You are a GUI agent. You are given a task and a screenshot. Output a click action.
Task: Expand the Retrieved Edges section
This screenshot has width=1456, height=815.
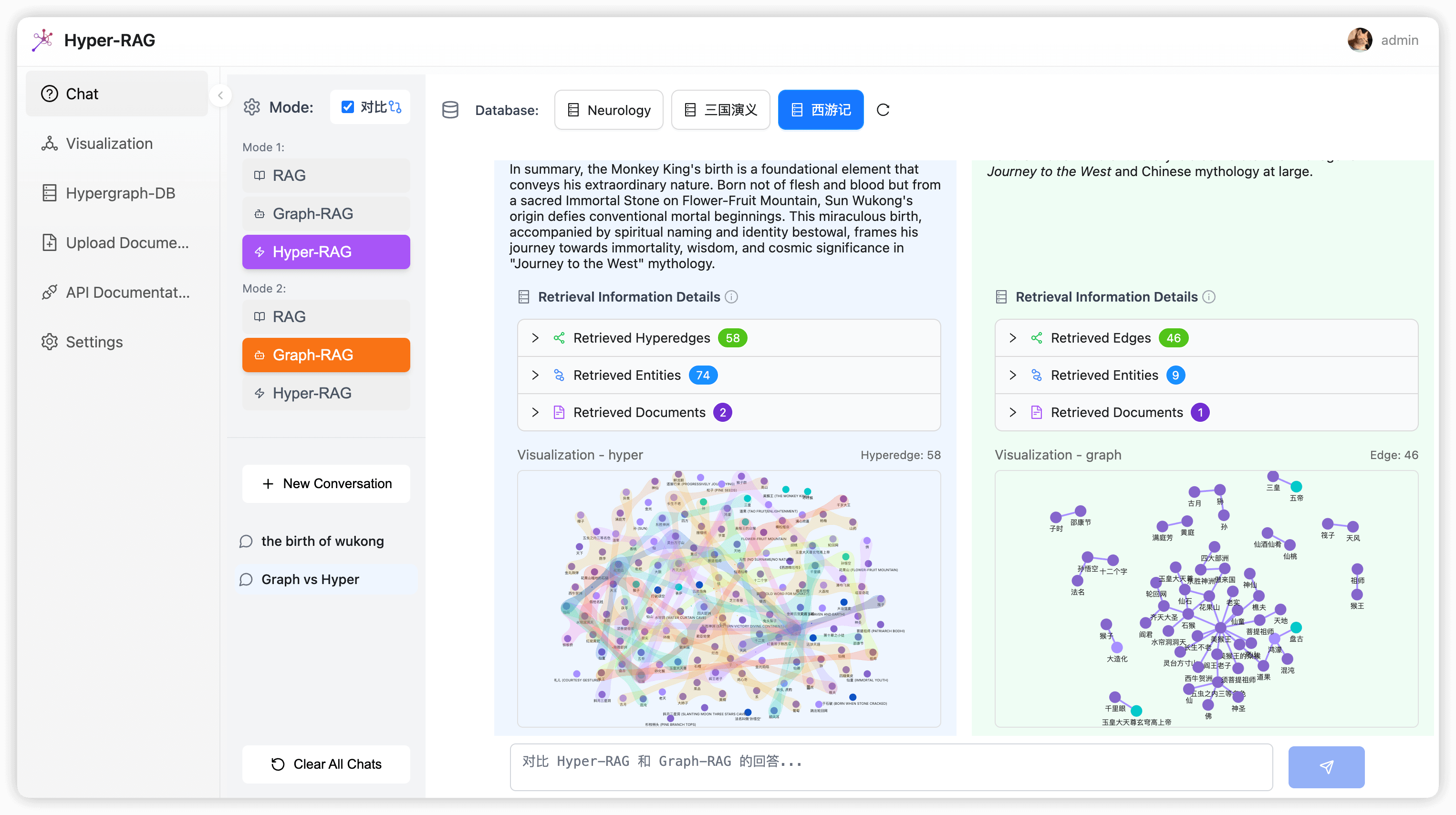(1206, 338)
